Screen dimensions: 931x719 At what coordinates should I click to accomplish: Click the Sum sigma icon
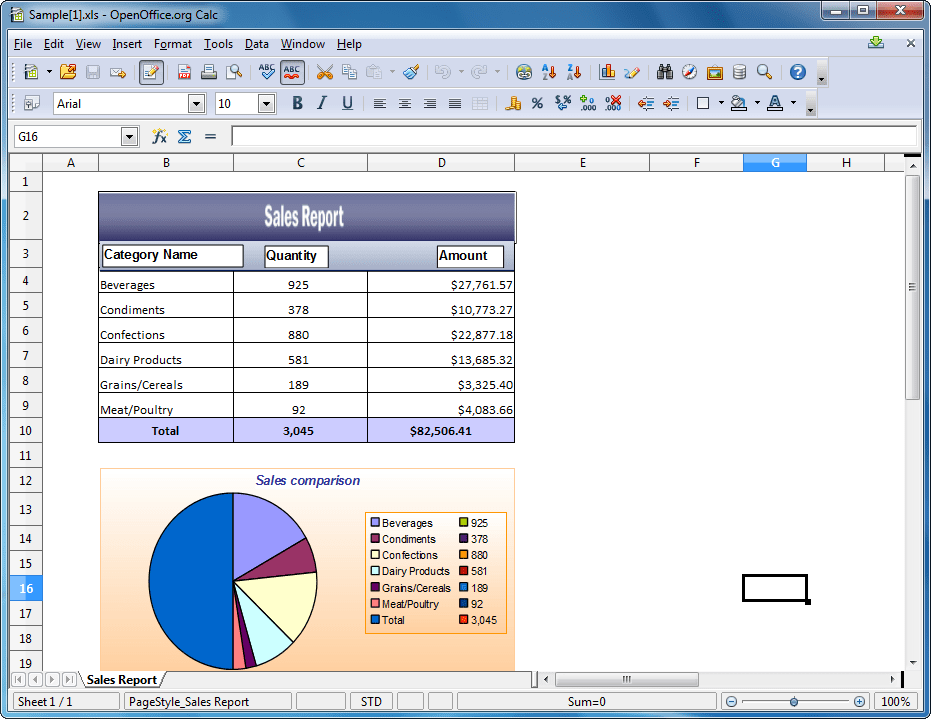pyautogui.click(x=185, y=137)
